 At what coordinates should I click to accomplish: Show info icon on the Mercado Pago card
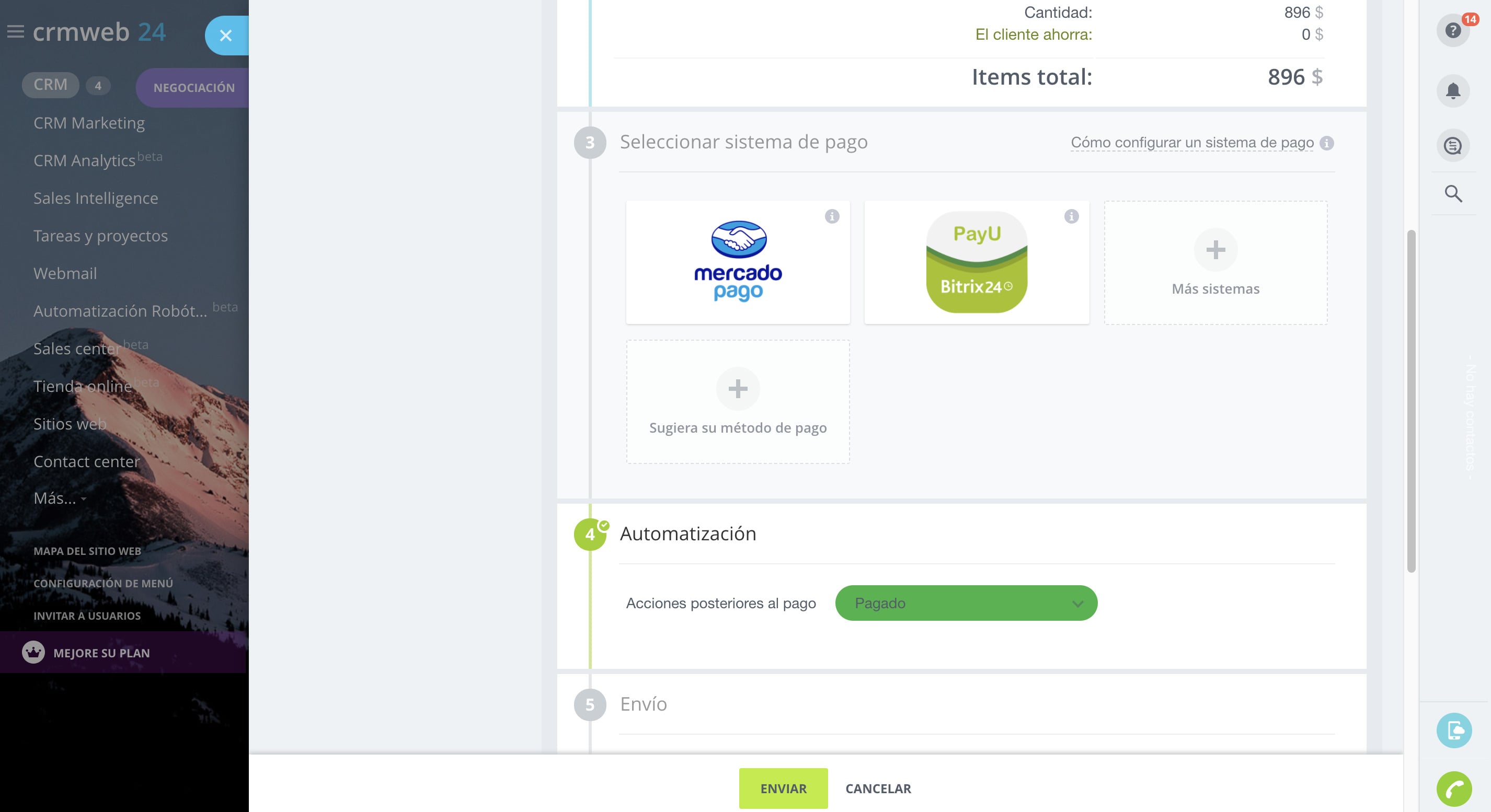tap(832, 216)
